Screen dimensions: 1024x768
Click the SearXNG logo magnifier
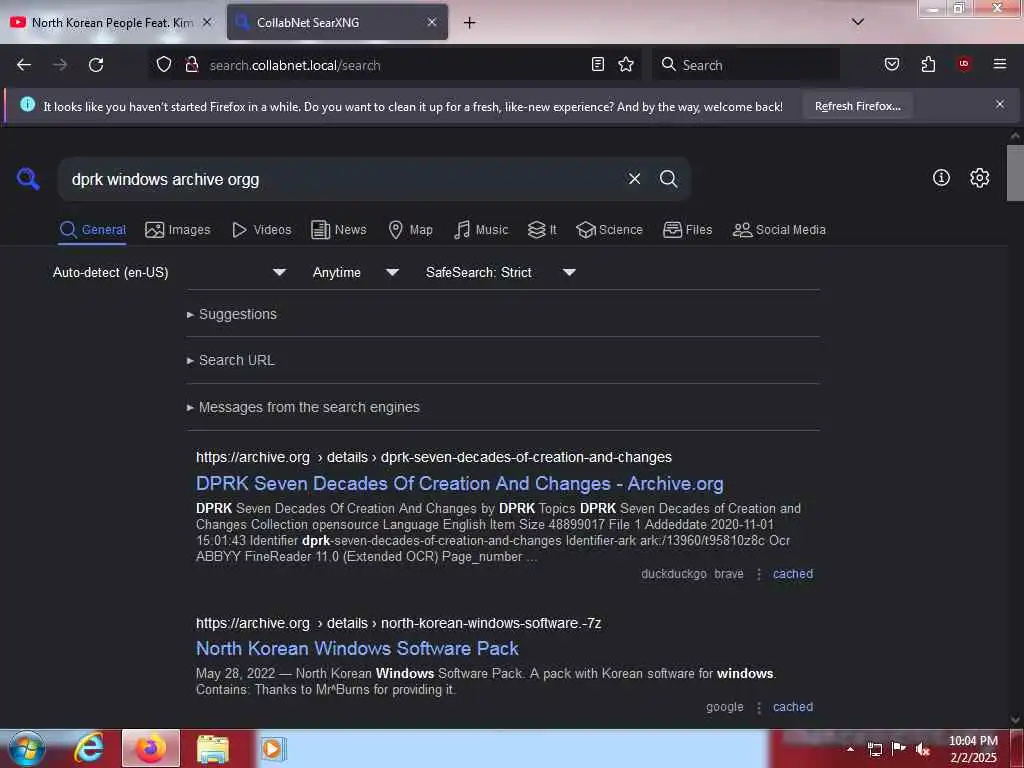28,178
